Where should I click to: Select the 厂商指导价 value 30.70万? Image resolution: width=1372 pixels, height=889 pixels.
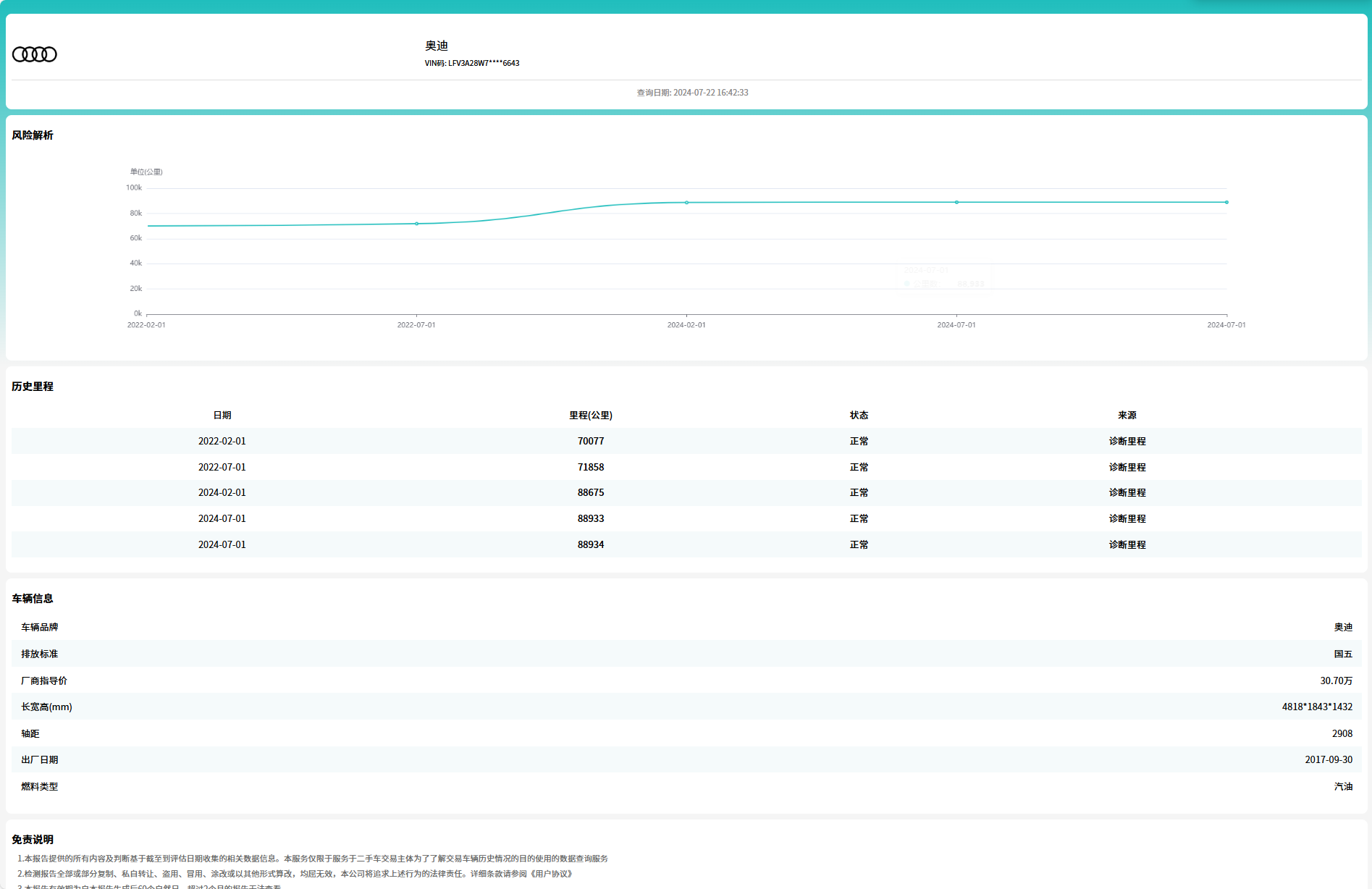(x=1336, y=681)
